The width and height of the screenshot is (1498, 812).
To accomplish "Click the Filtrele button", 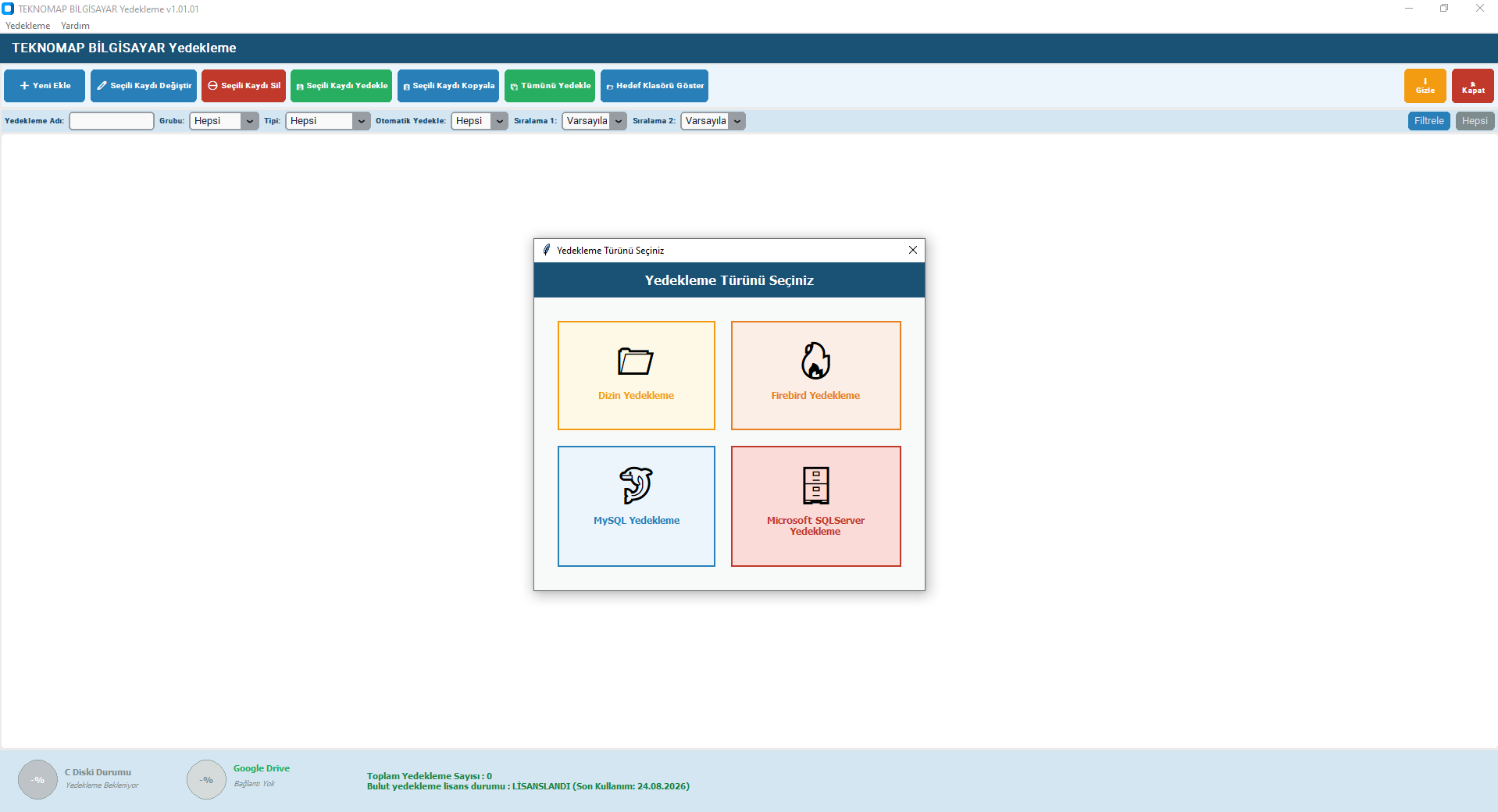I will point(1428,121).
